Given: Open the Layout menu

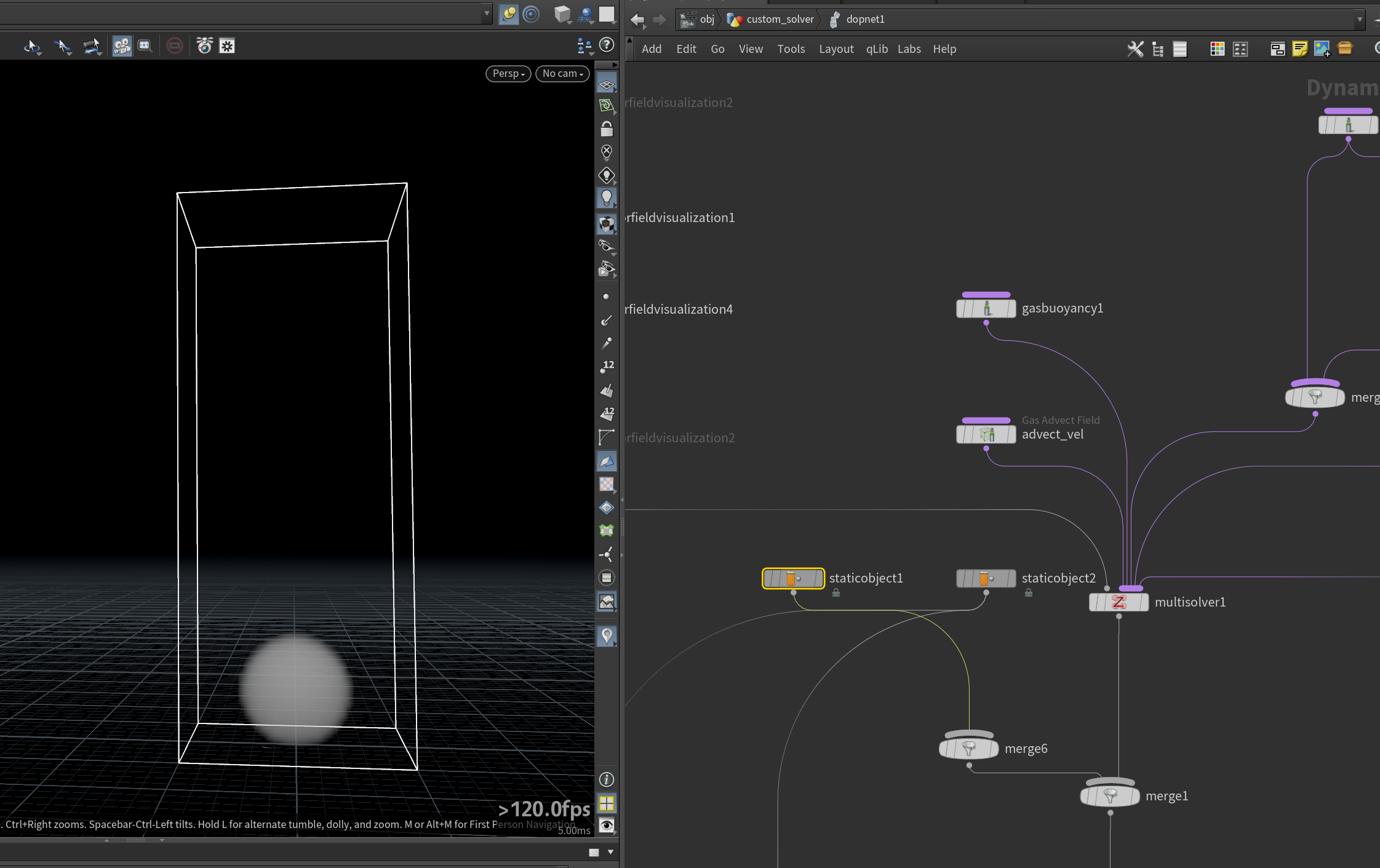Looking at the screenshot, I should 836,49.
